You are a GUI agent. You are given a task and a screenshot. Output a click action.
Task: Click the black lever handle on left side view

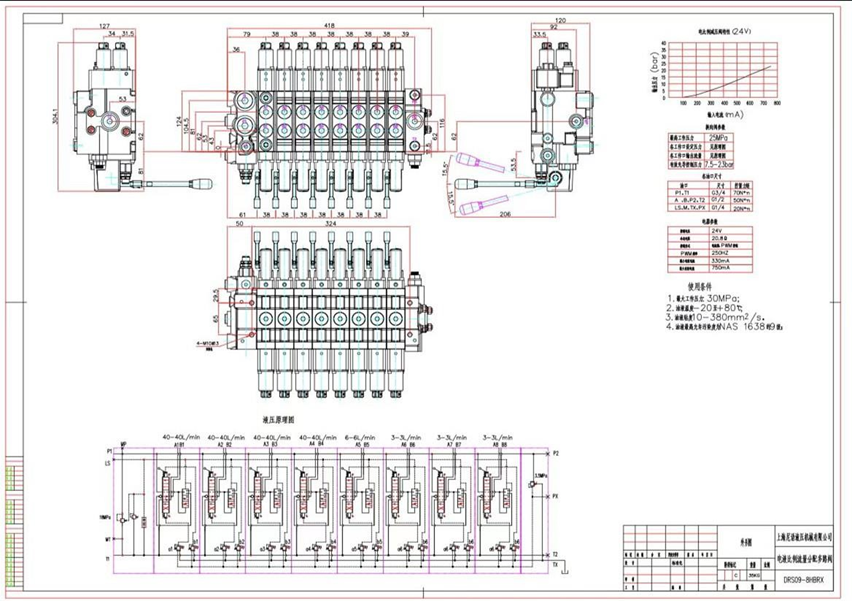click(x=201, y=185)
